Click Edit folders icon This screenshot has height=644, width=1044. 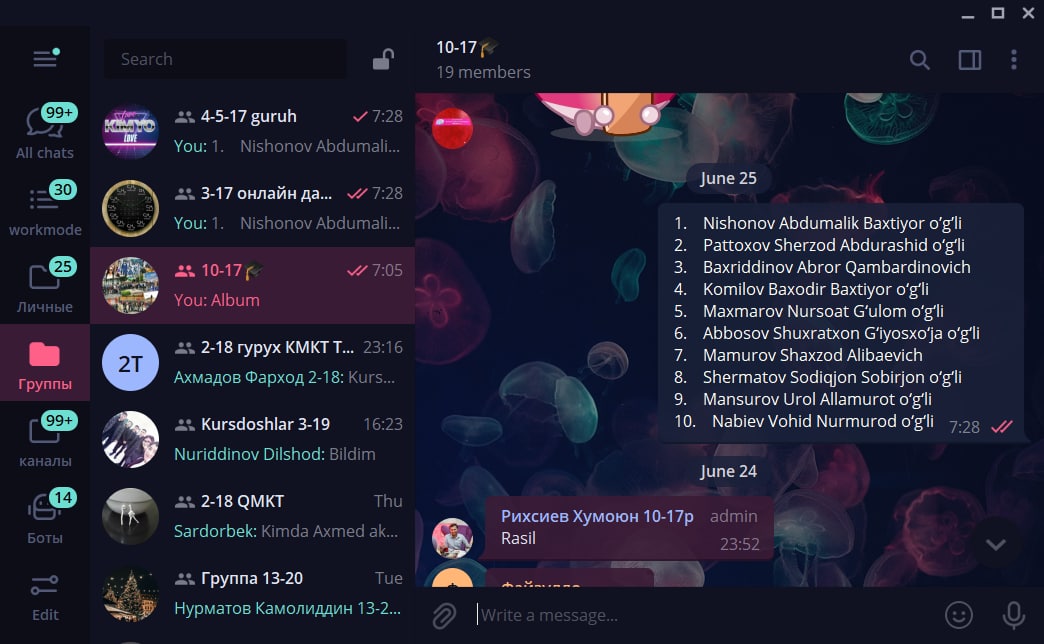[x=45, y=597]
